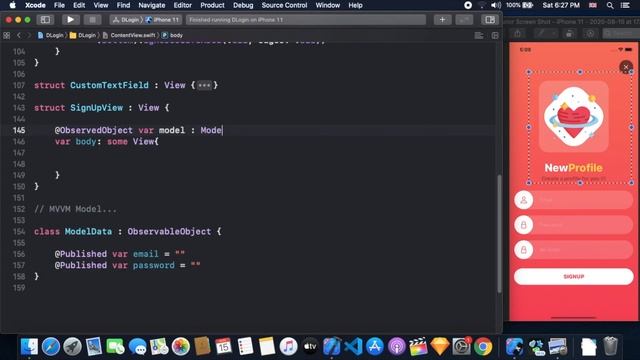Open FaceTime from the dock
The image size is (640, 360).
116,347
